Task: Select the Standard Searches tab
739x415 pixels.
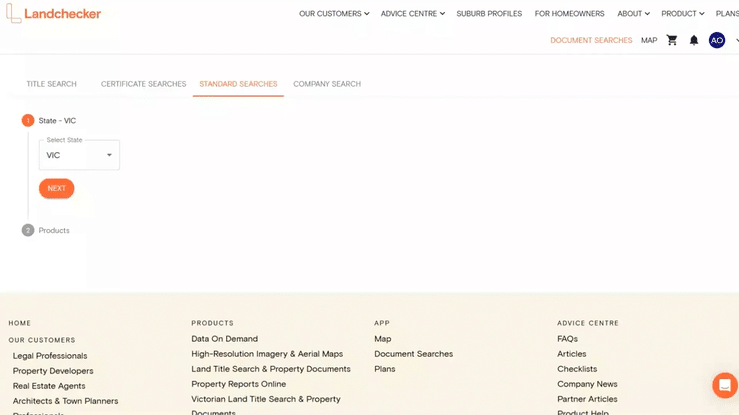Action: (238, 84)
